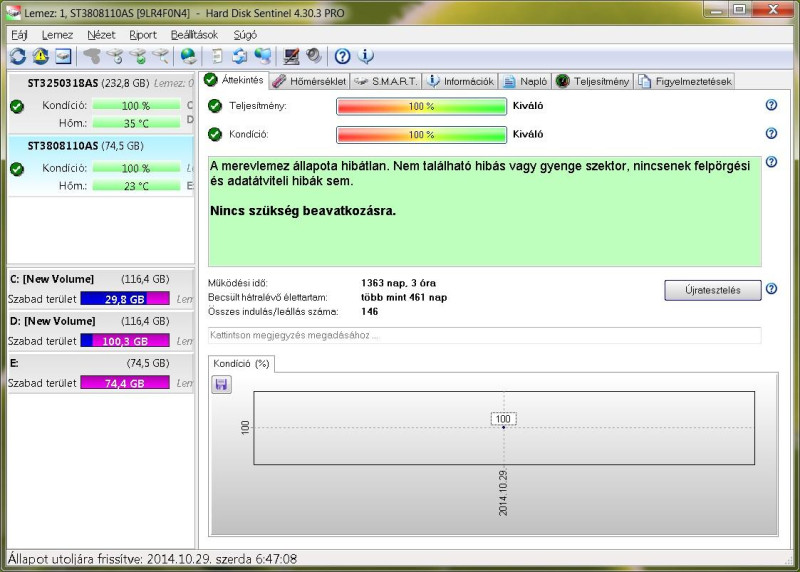Image resolution: width=800 pixels, height=572 pixels.
Task: Click help icon next to Újratesztelés button
Action: 771,289
